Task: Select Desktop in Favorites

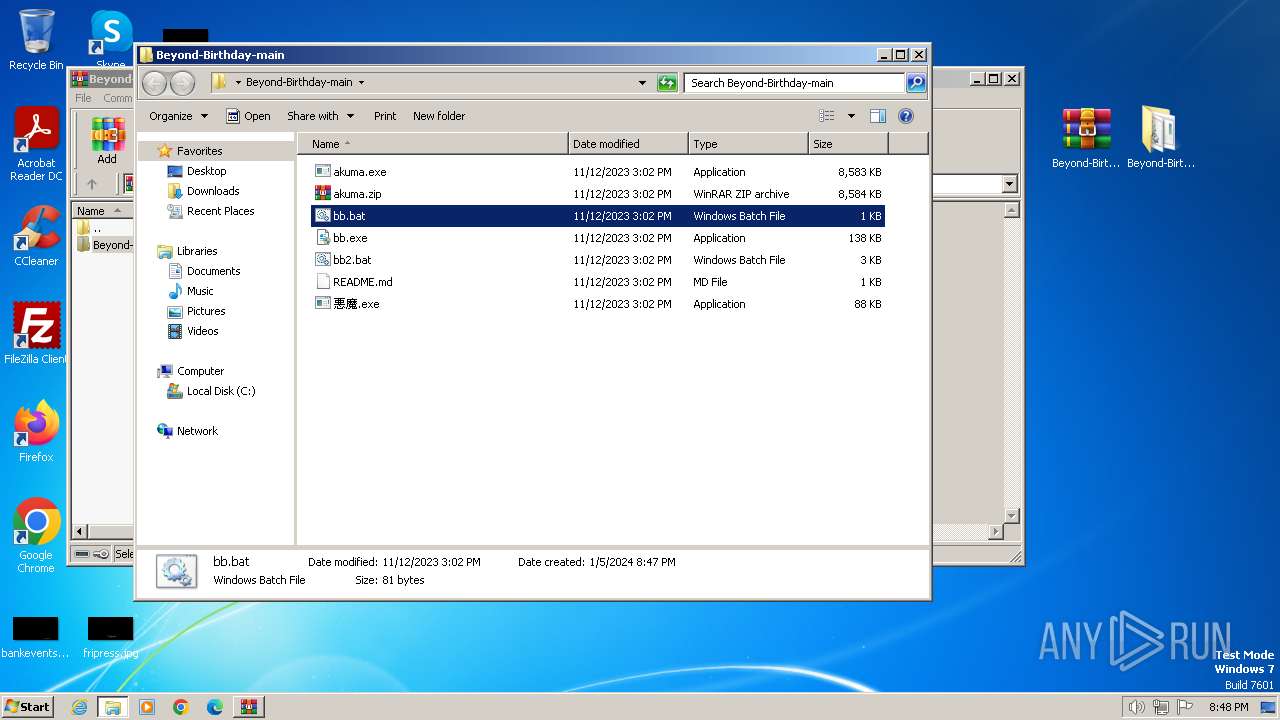Action: tap(206, 171)
